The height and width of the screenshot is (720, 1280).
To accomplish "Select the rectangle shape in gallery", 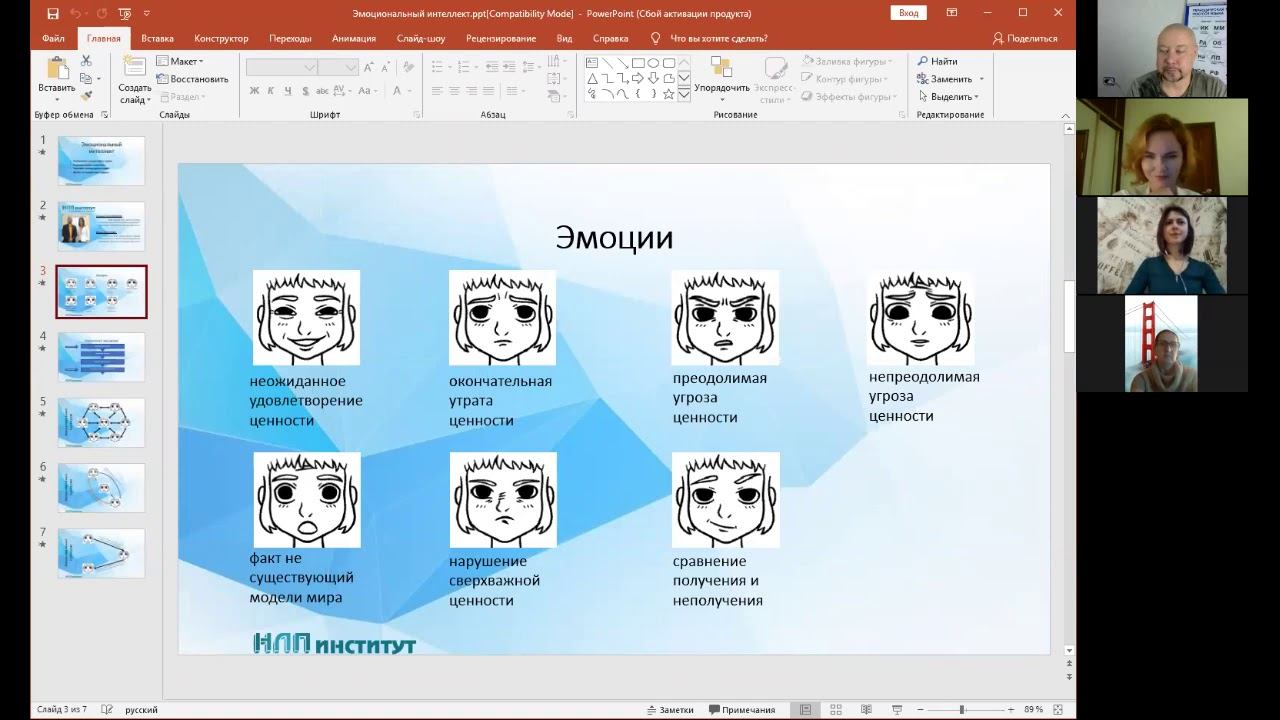I will click(x=638, y=63).
